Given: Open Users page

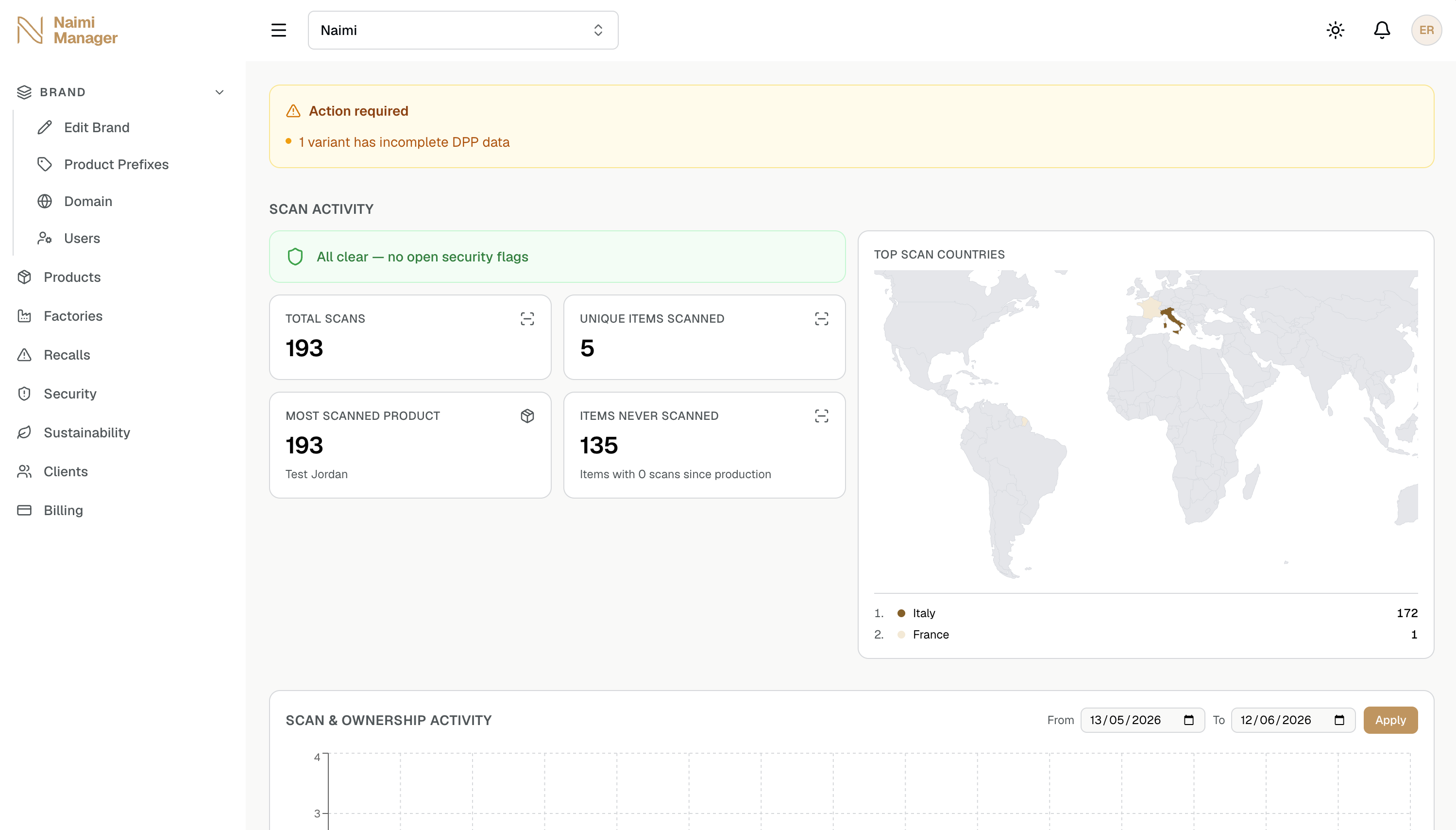Looking at the screenshot, I should [82, 238].
